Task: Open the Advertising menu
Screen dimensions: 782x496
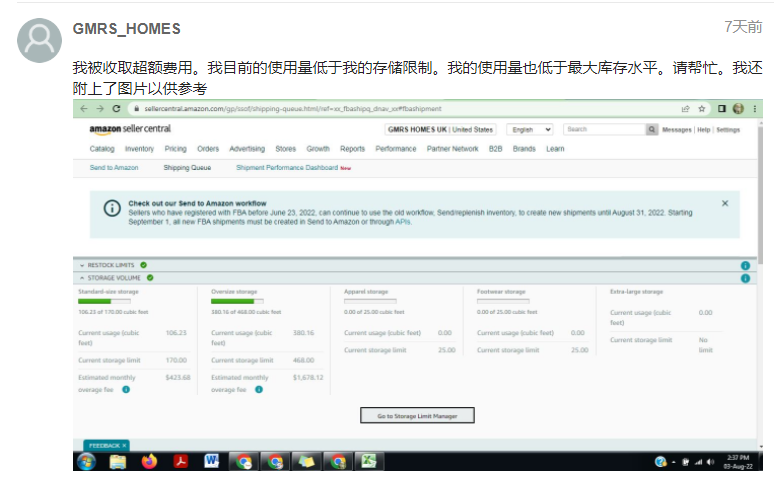Action: click(x=247, y=149)
